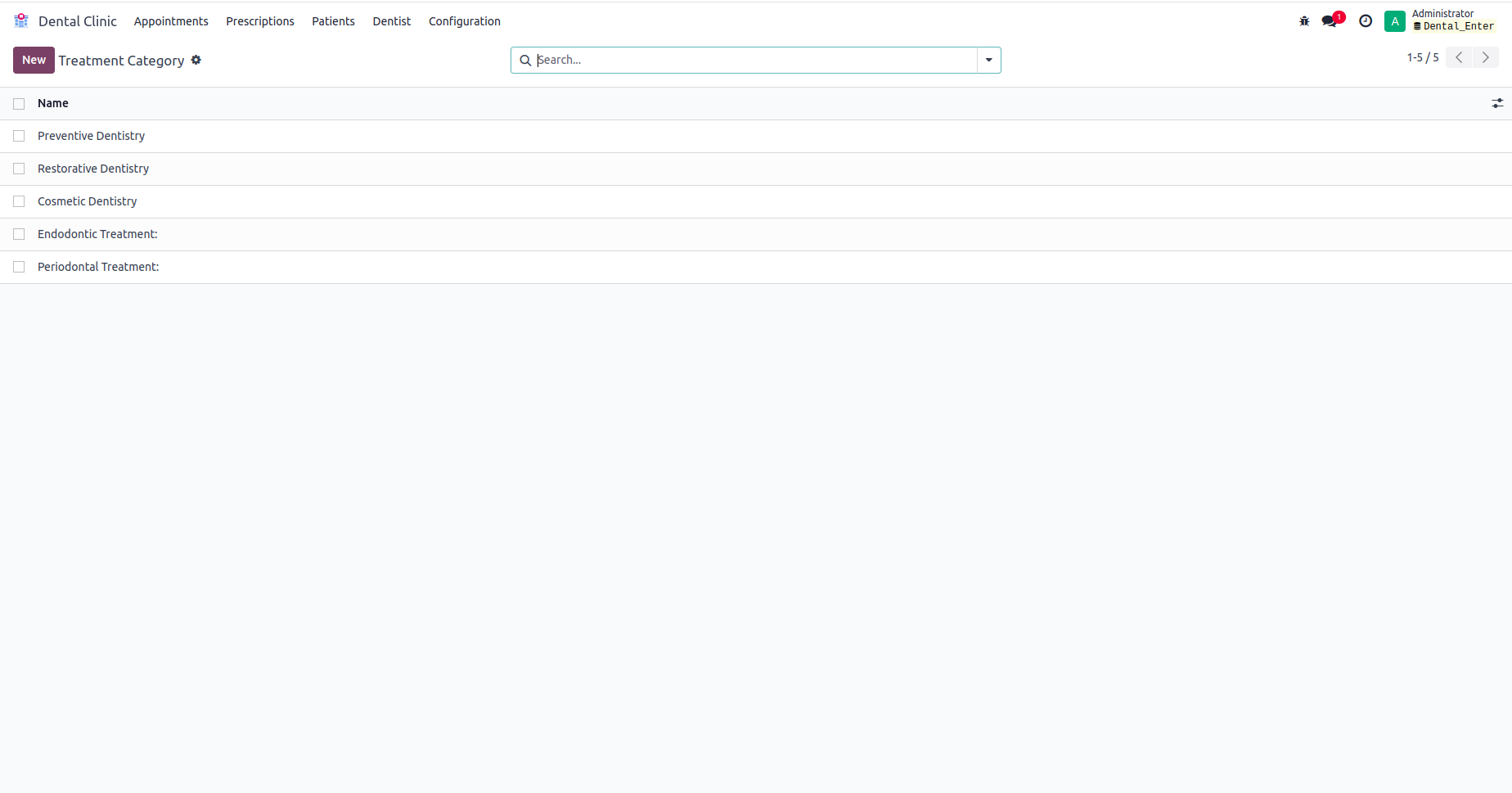Open the debug bug icon menu
The height and width of the screenshot is (793, 1512).
point(1304,21)
